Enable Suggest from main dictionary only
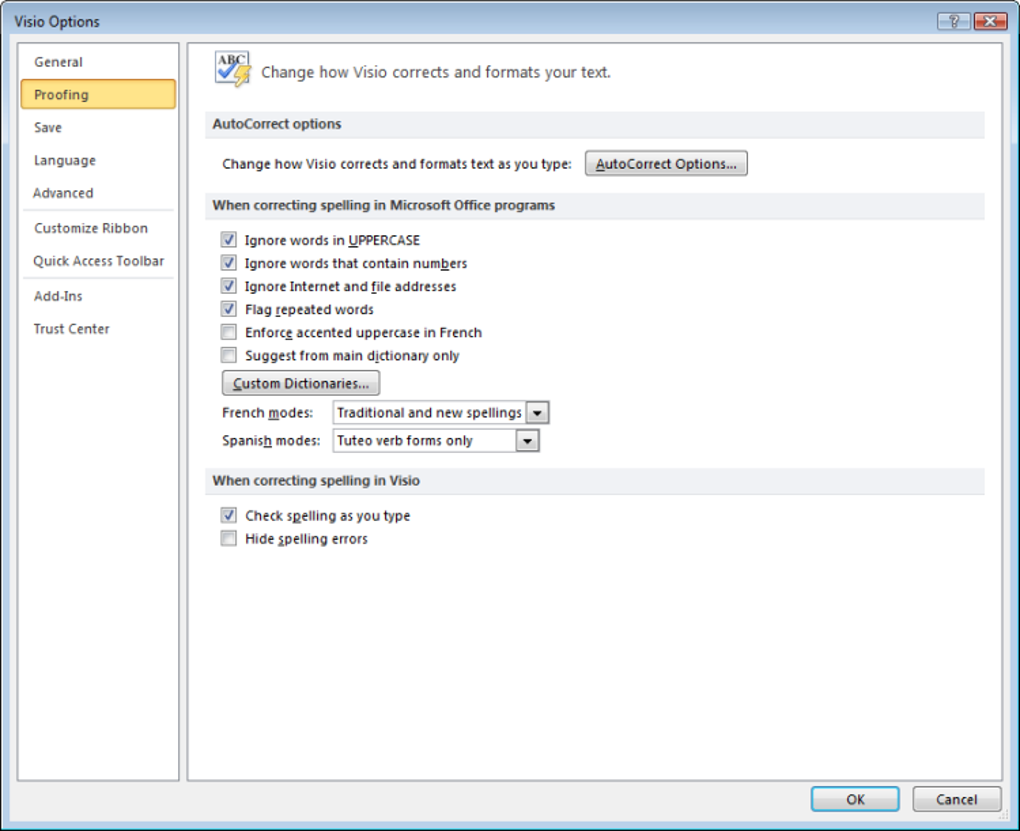The width and height of the screenshot is (1020, 831). pyautogui.click(x=228, y=355)
